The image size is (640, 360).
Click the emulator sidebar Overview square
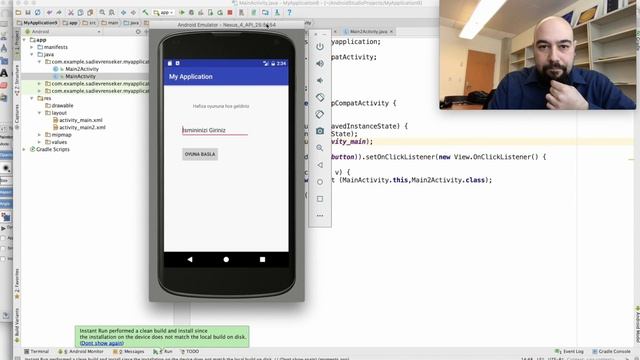(320, 199)
